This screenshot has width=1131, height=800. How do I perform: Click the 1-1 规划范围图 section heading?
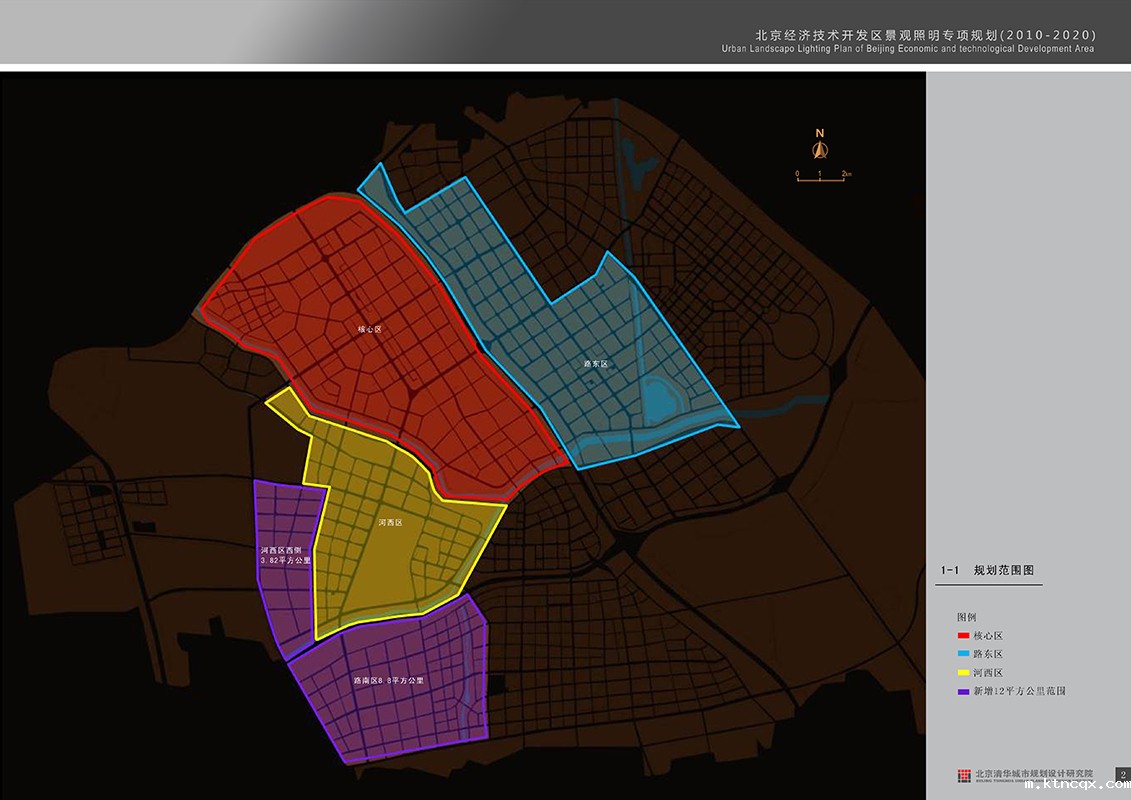click(987, 571)
